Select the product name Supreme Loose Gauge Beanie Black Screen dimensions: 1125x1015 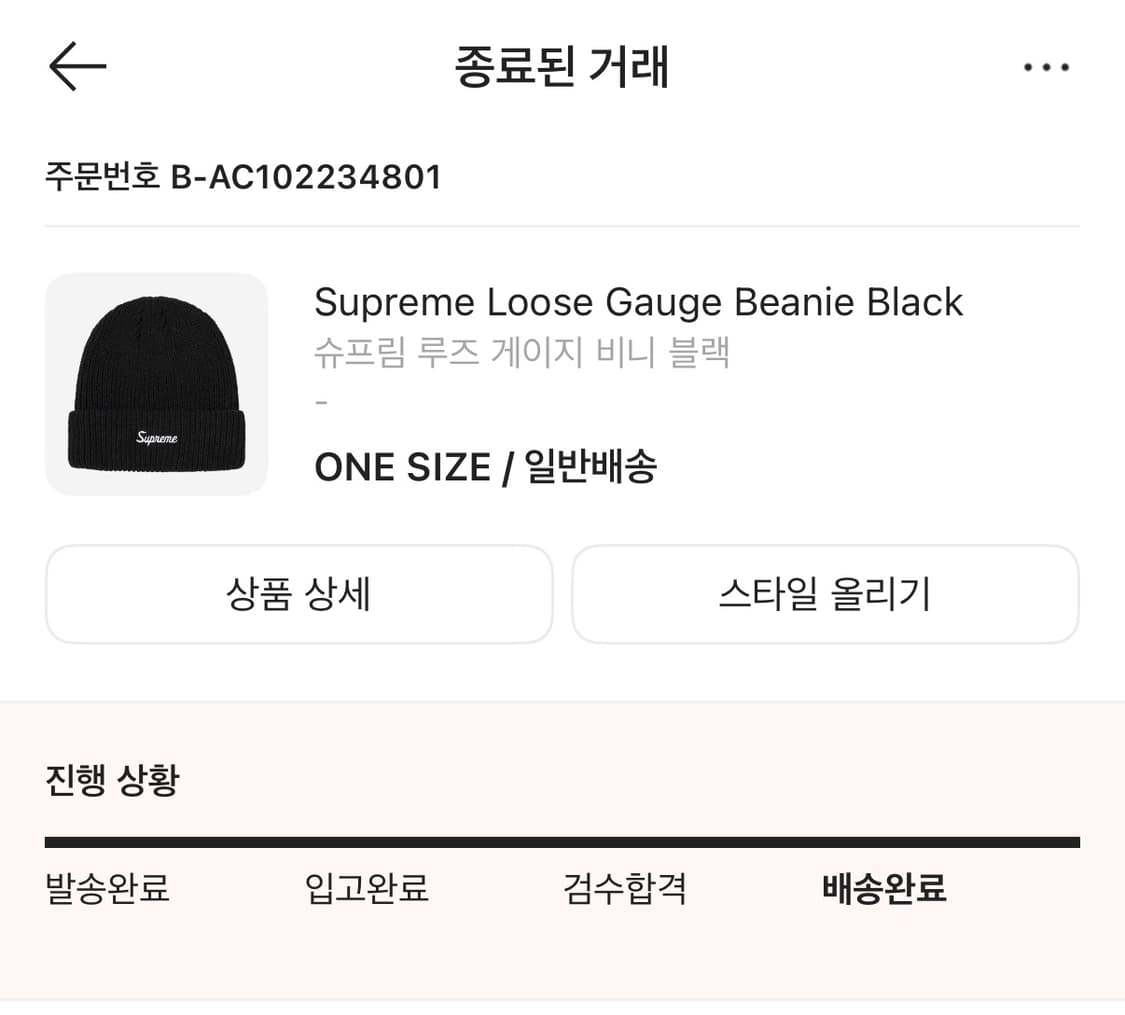[638, 301]
